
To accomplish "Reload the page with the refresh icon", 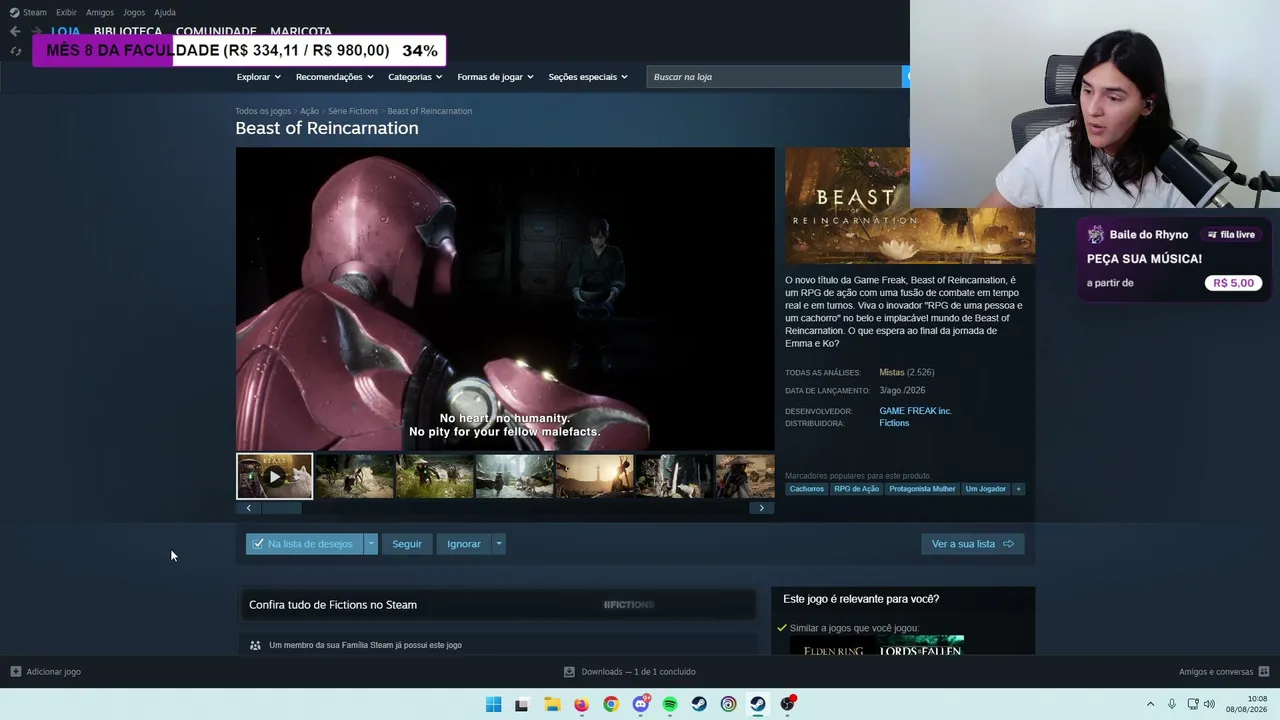I will pyautogui.click(x=15, y=50).
